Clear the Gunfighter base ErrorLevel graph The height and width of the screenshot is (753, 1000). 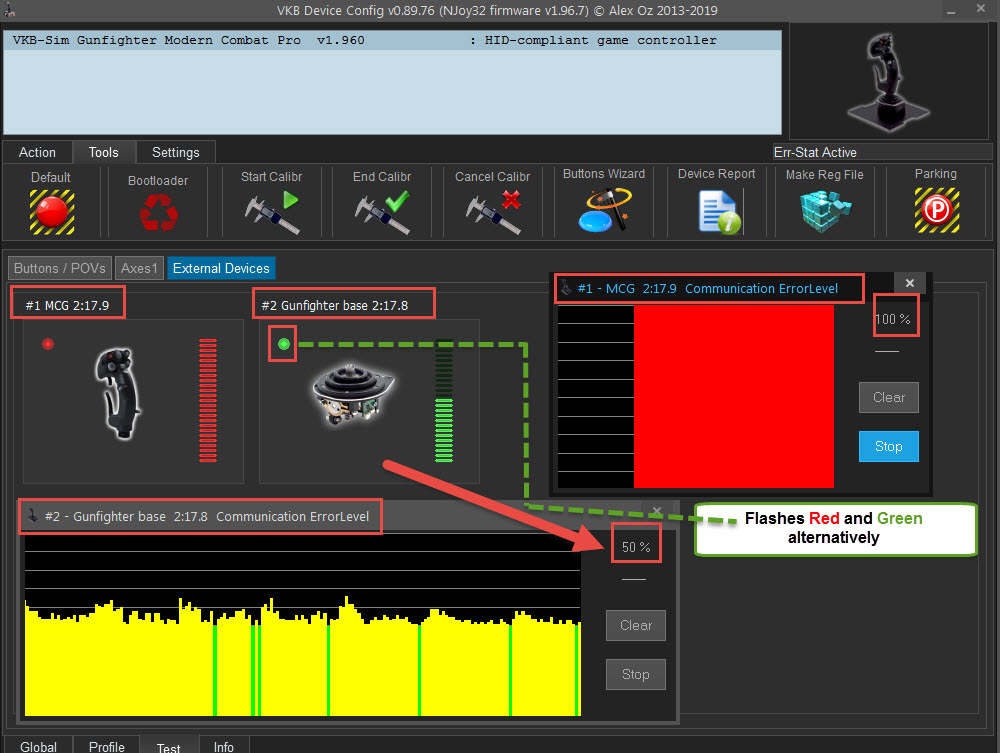[636, 625]
